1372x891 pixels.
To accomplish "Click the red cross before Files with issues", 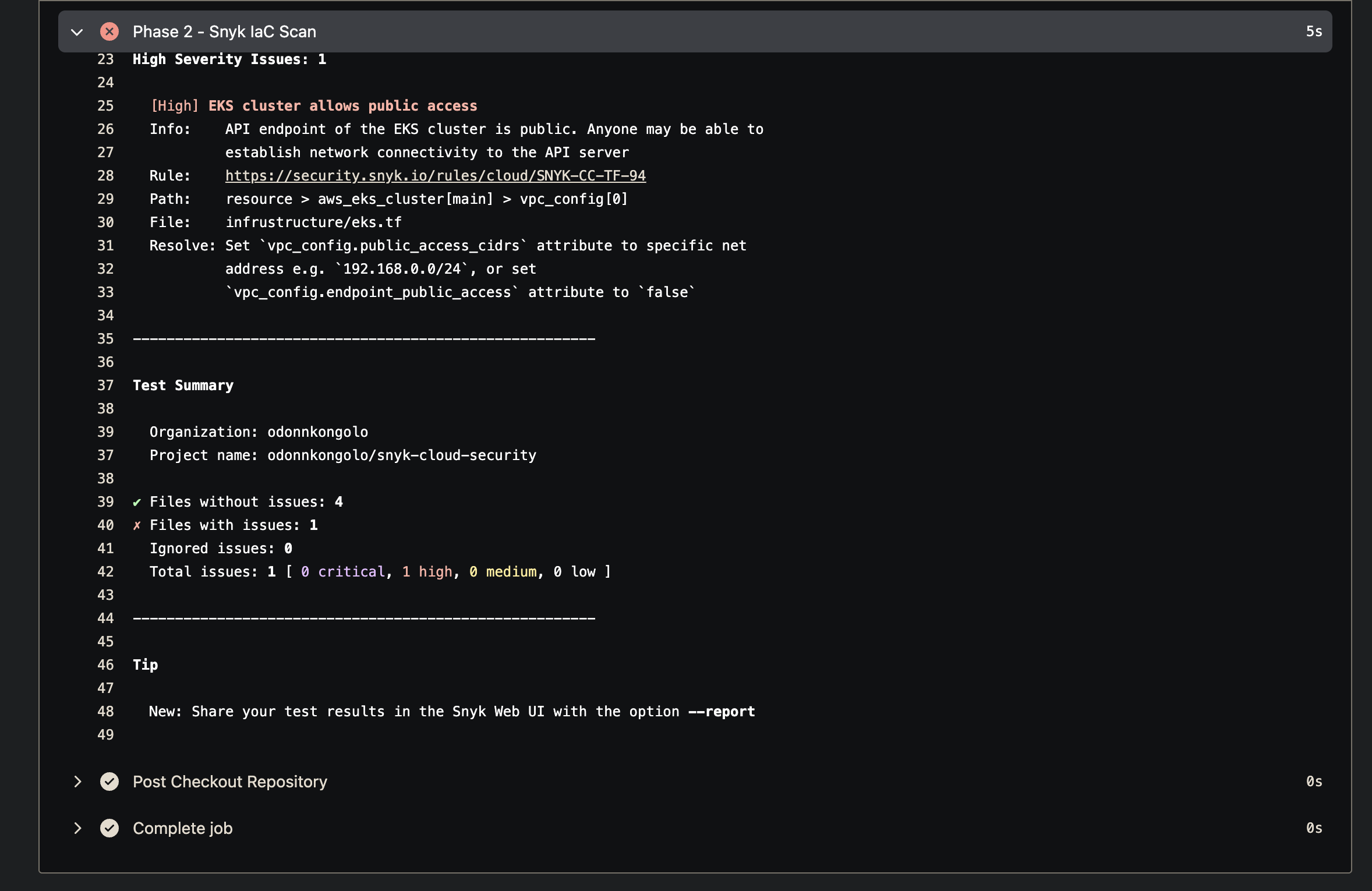I will 137,525.
